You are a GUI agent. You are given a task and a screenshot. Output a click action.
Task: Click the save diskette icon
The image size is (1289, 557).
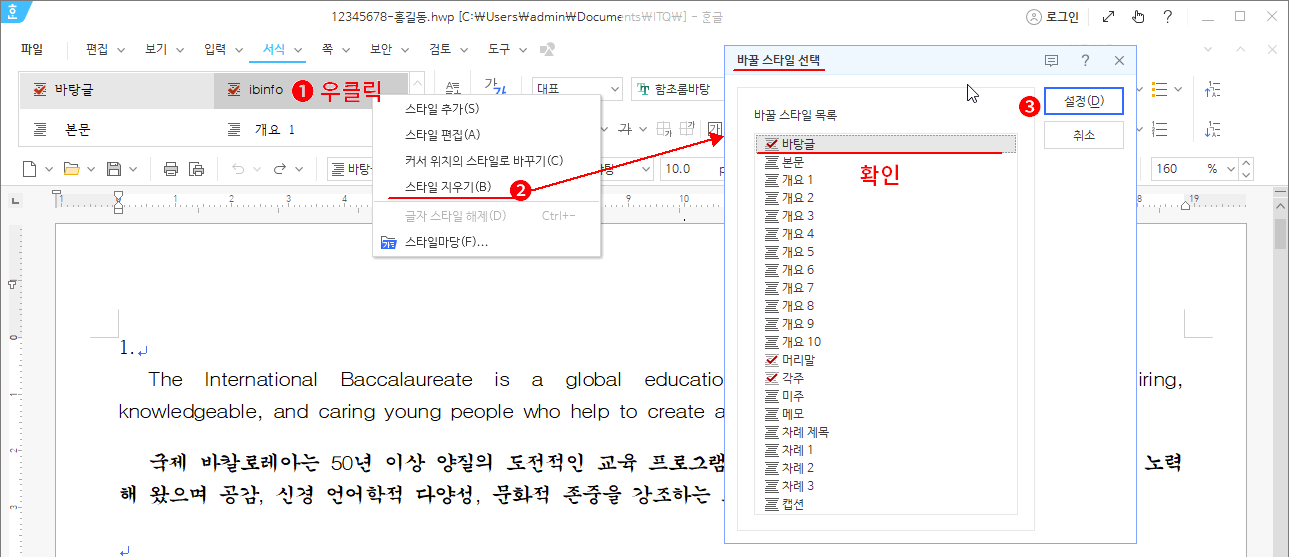click(x=114, y=169)
